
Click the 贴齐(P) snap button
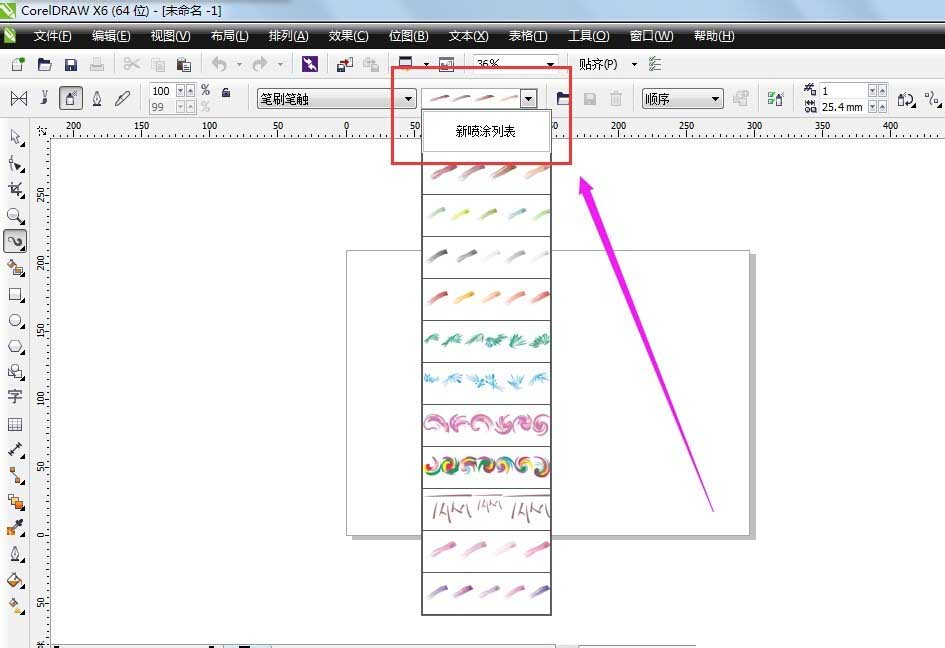pos(598,64)
